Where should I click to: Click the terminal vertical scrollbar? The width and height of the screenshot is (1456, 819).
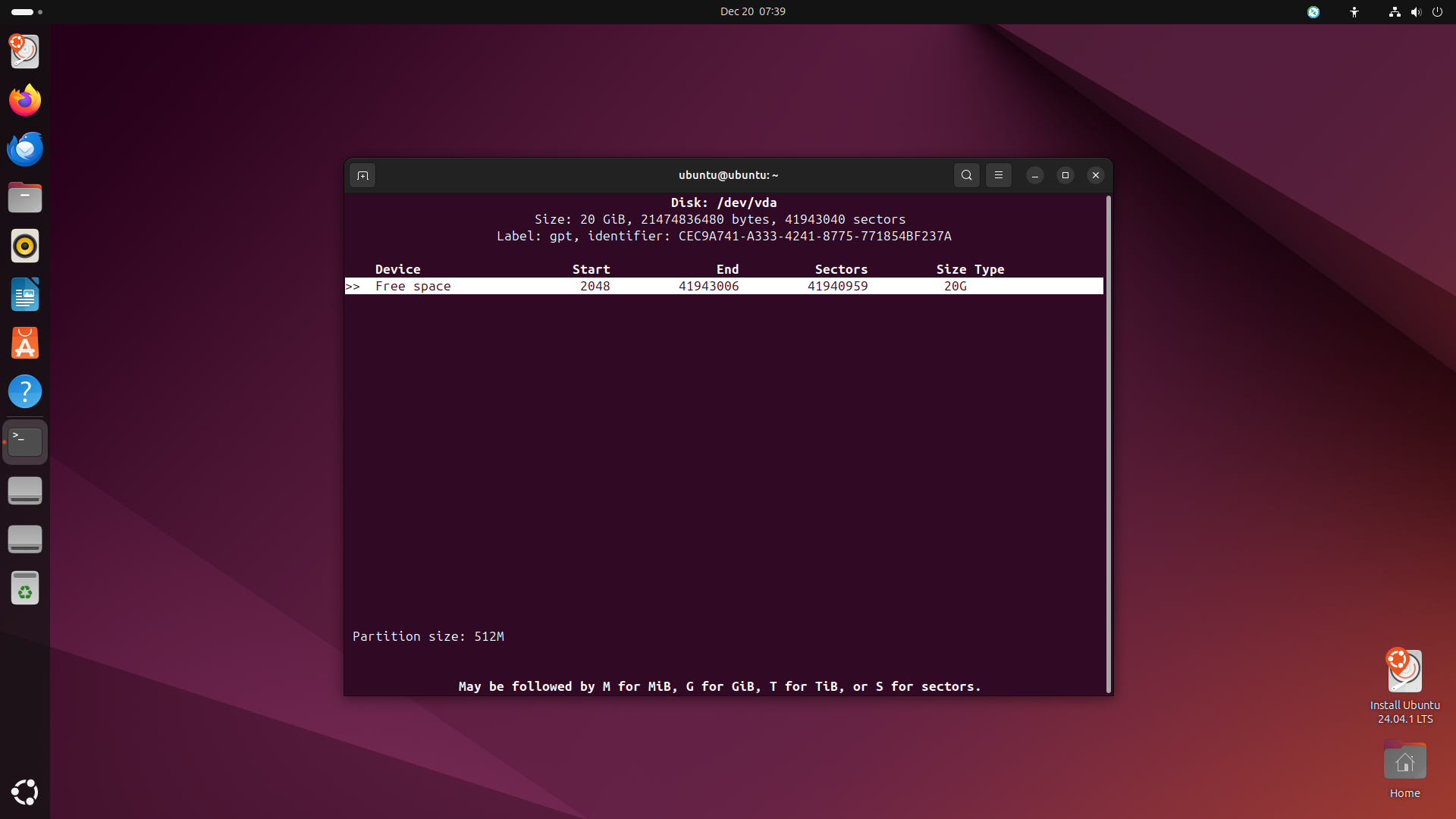pos(1108,444)
